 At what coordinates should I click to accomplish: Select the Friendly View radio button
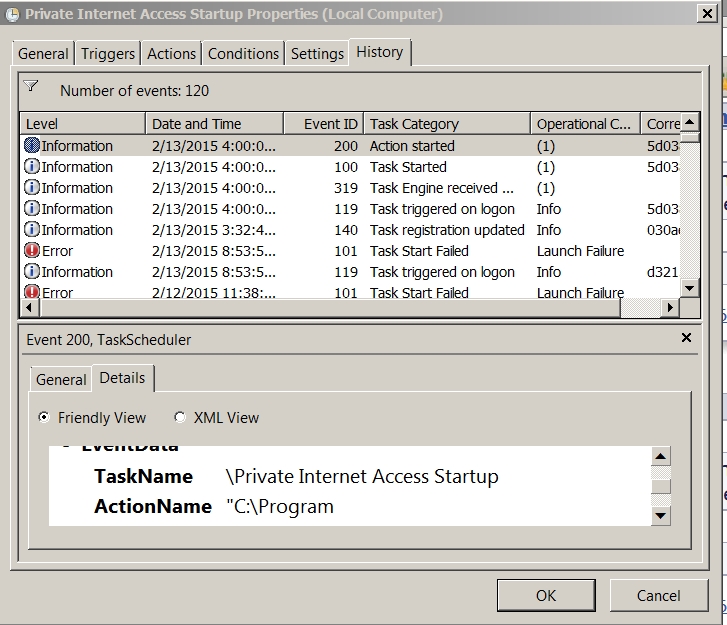tap(44, 417)
